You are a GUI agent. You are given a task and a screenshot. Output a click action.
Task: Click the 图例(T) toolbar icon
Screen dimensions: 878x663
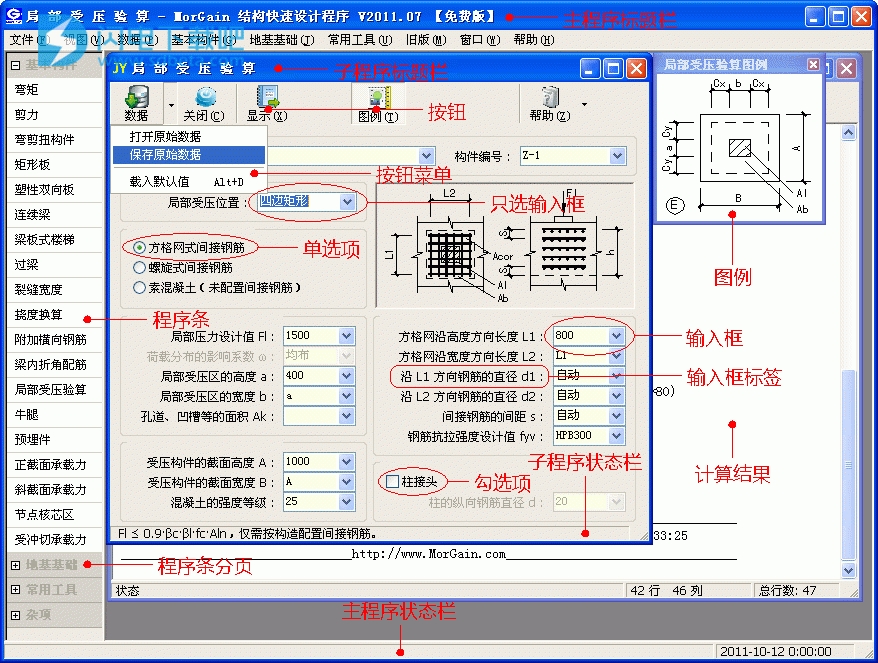(378, 104)
